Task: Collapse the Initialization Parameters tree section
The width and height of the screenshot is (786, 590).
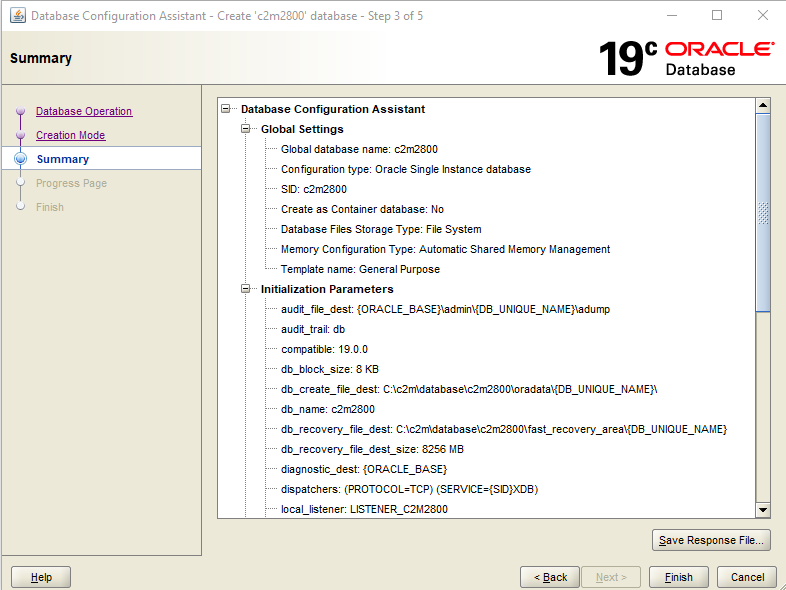Action: (246, 289)
